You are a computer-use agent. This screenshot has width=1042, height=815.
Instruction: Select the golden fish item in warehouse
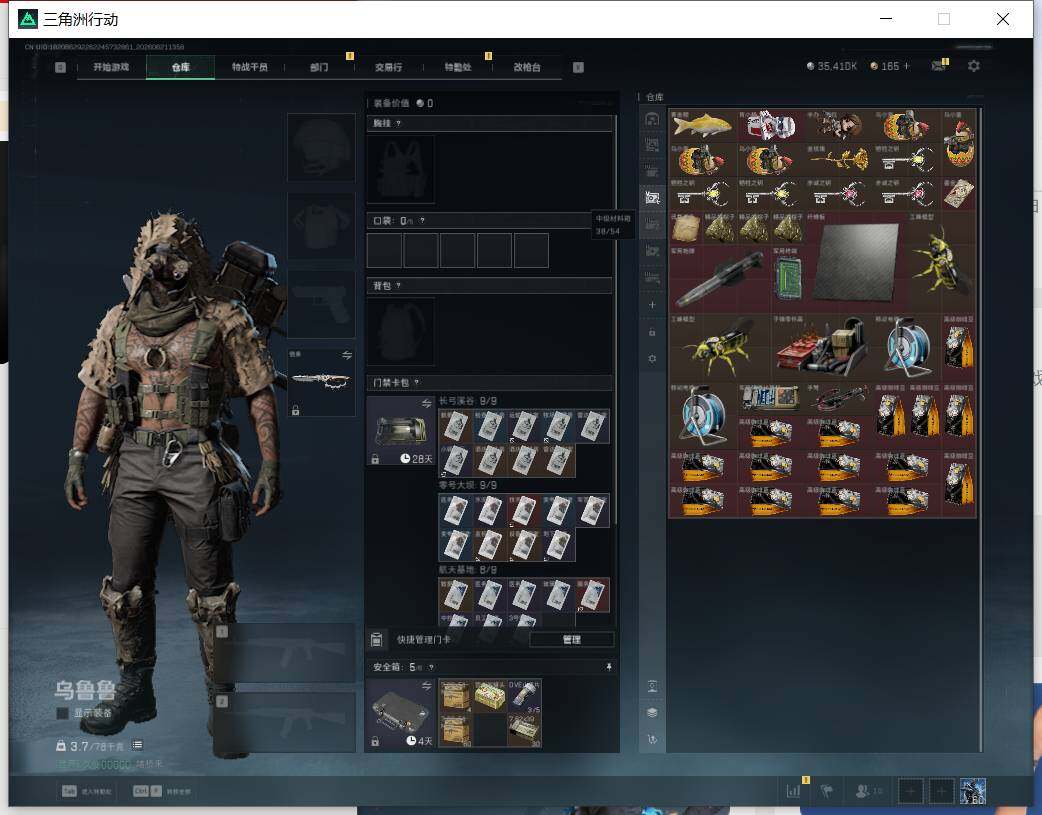703,125
